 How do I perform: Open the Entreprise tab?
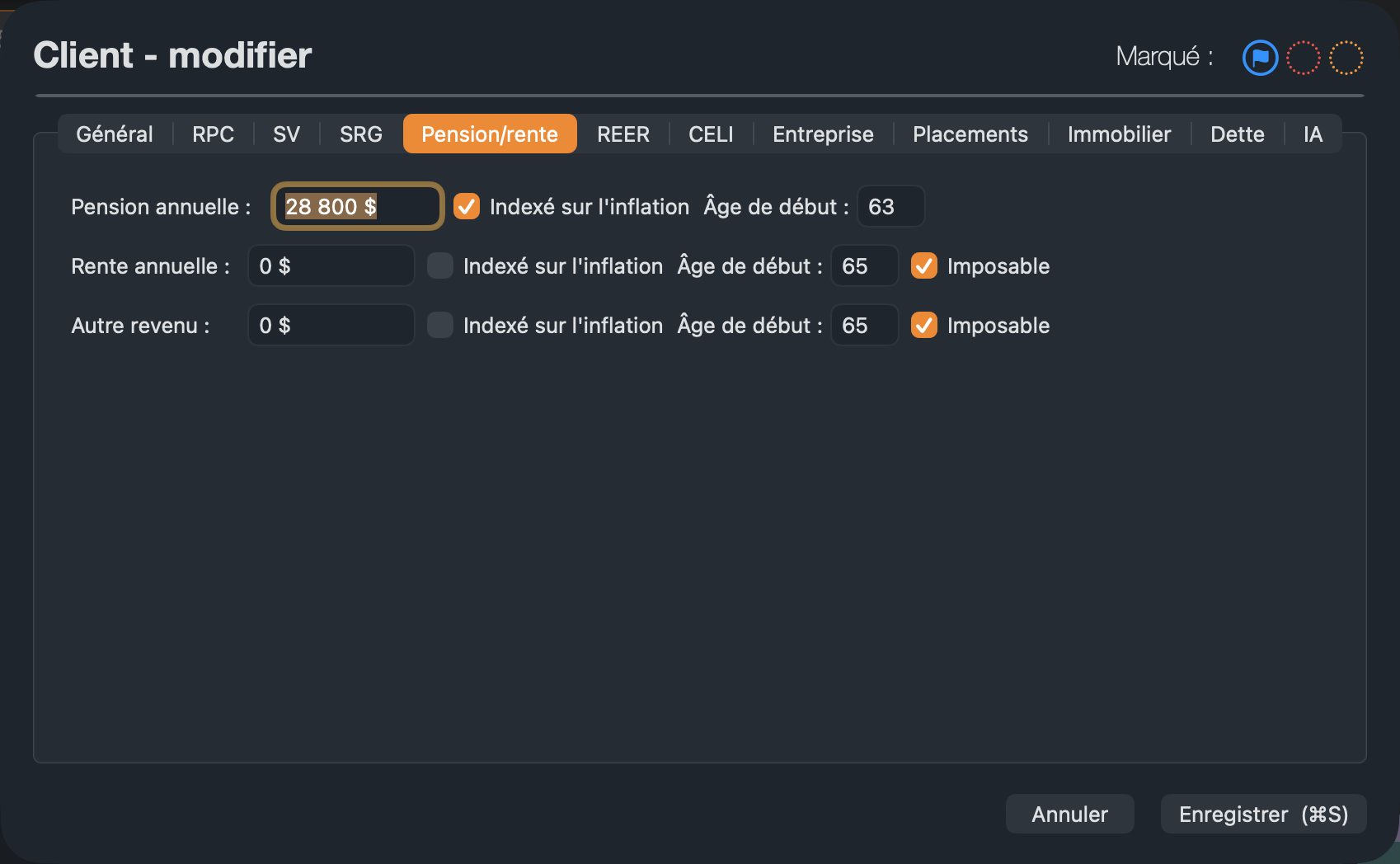coord(823,134)
